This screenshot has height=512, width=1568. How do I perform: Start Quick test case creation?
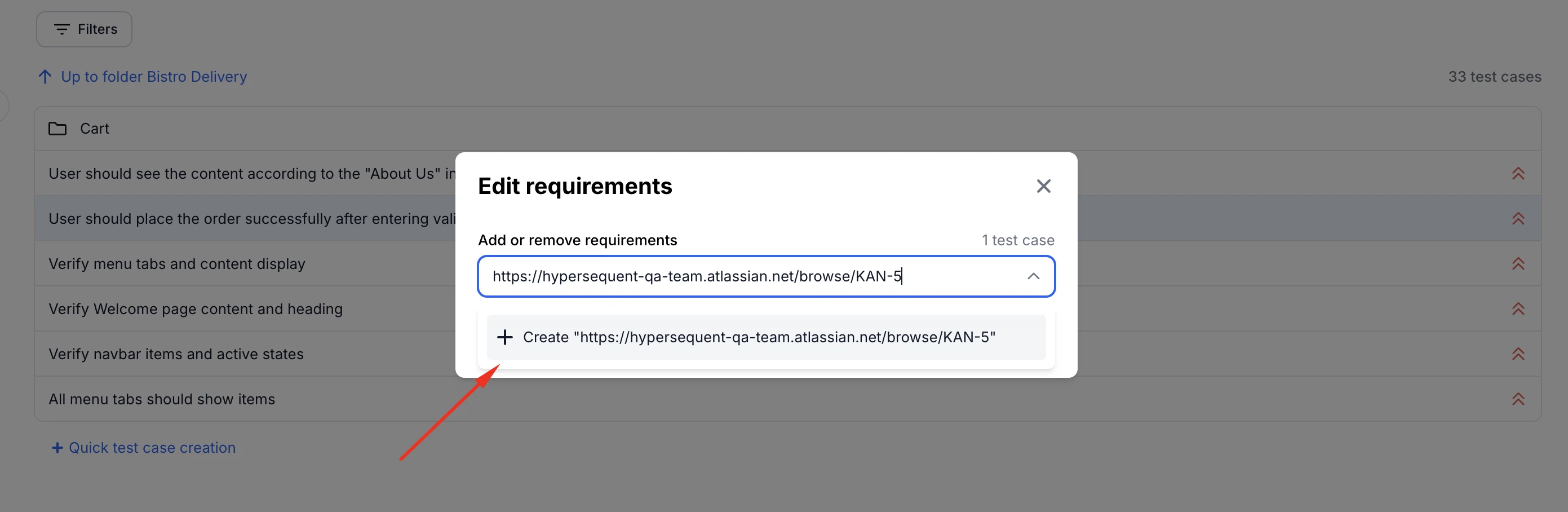152,448
